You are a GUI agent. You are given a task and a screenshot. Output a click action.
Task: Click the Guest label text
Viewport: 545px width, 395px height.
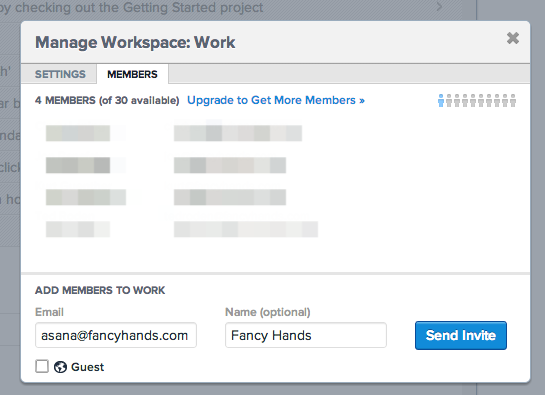(x=87, y=367)
